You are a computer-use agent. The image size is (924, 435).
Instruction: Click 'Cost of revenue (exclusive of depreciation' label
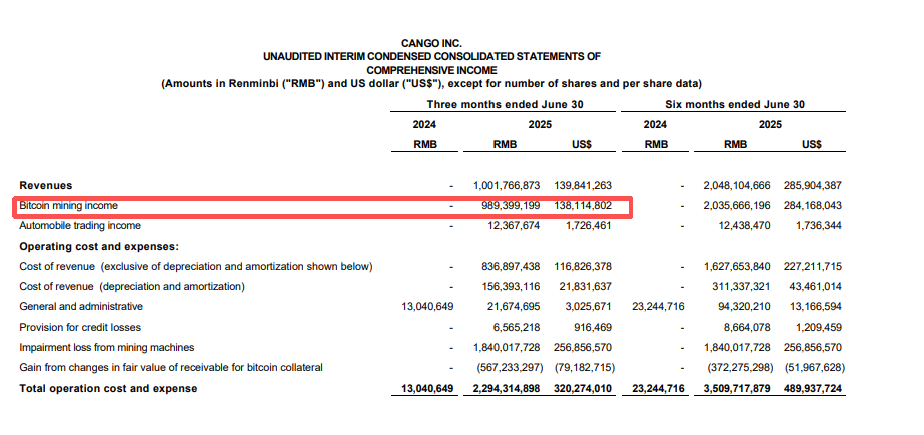pyautogui.click(x=196, y=266)
